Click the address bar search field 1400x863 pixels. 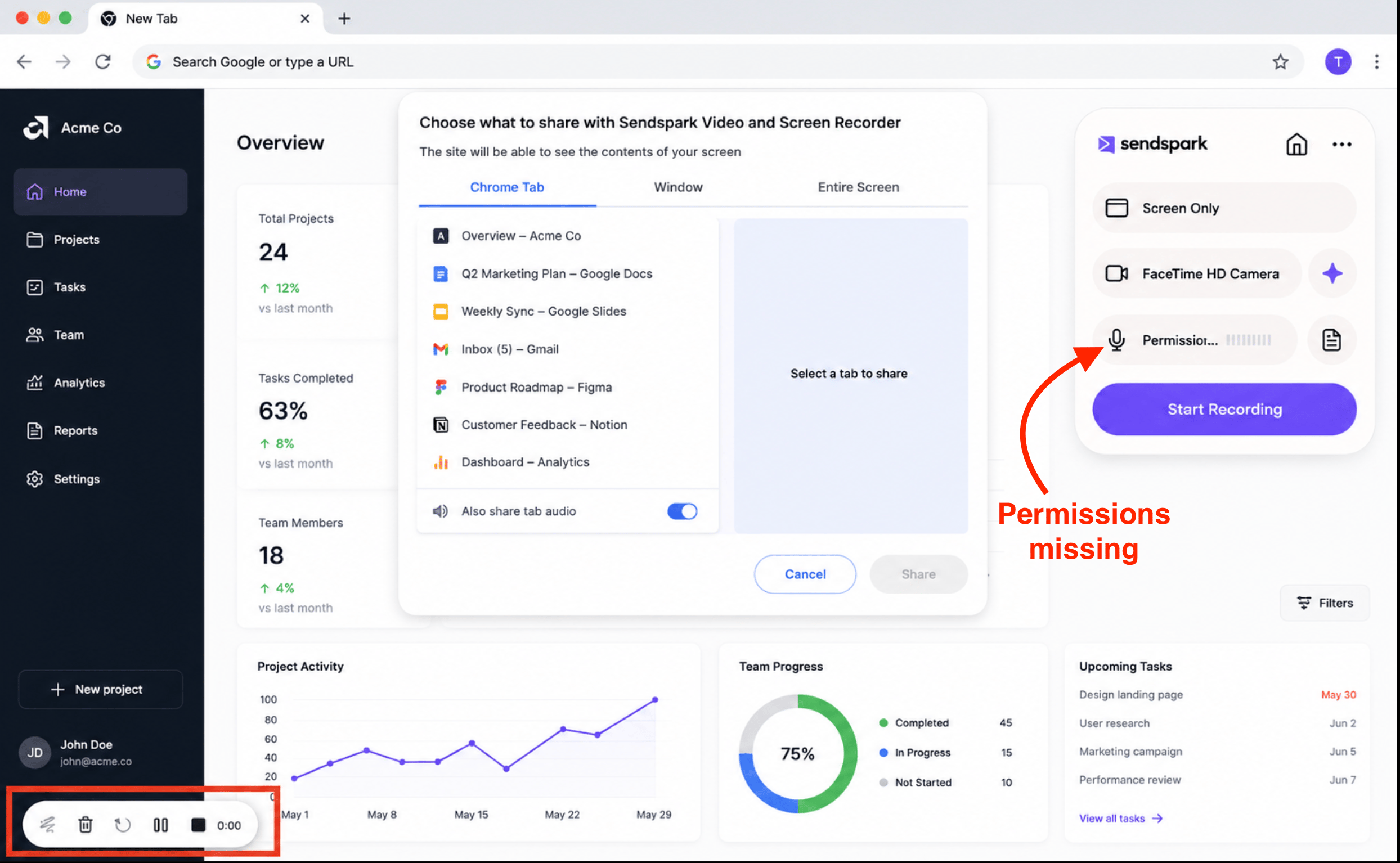click(718, 62)
